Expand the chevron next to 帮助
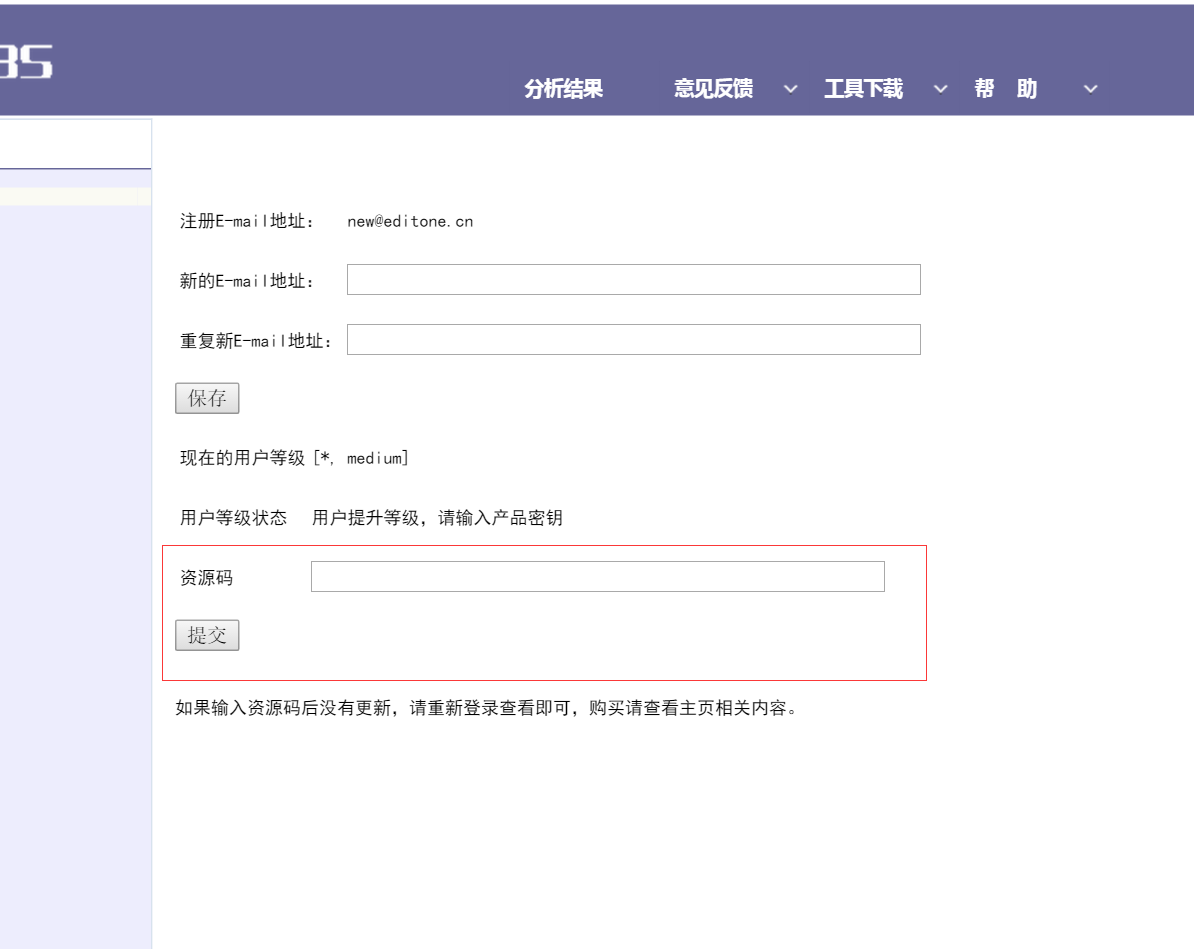1194x949 pixels. 1090,89
